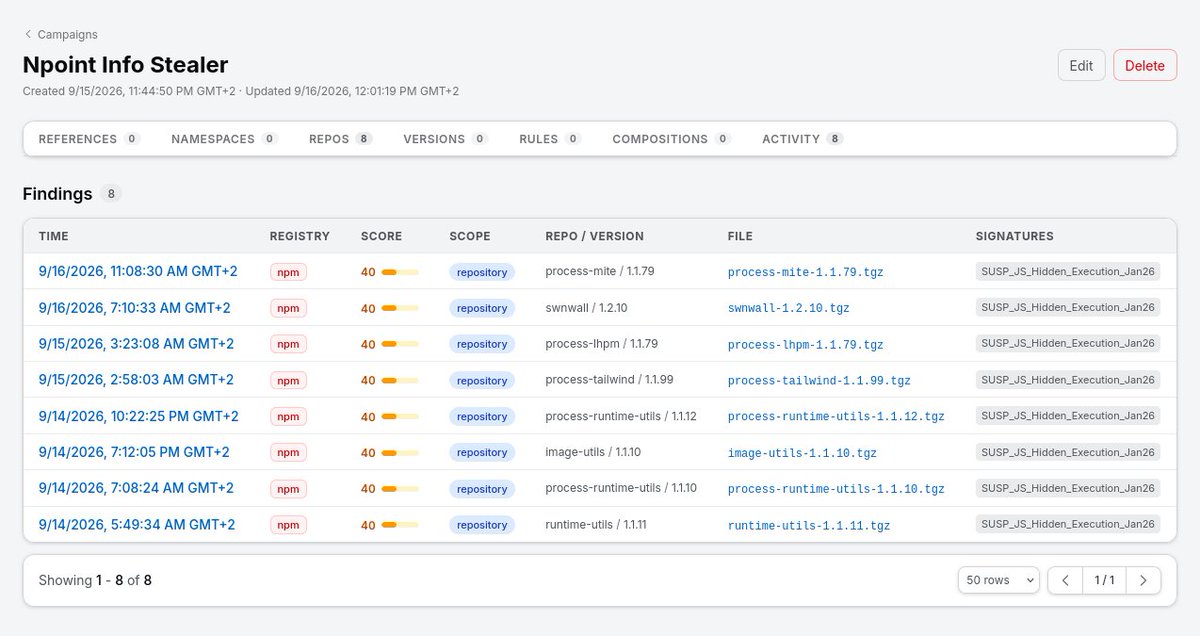Viewport: 1200px width, 636px height.
Task: Click repo text 'swnwall / 1.2.10'
Action: click(x=586, y=307)
